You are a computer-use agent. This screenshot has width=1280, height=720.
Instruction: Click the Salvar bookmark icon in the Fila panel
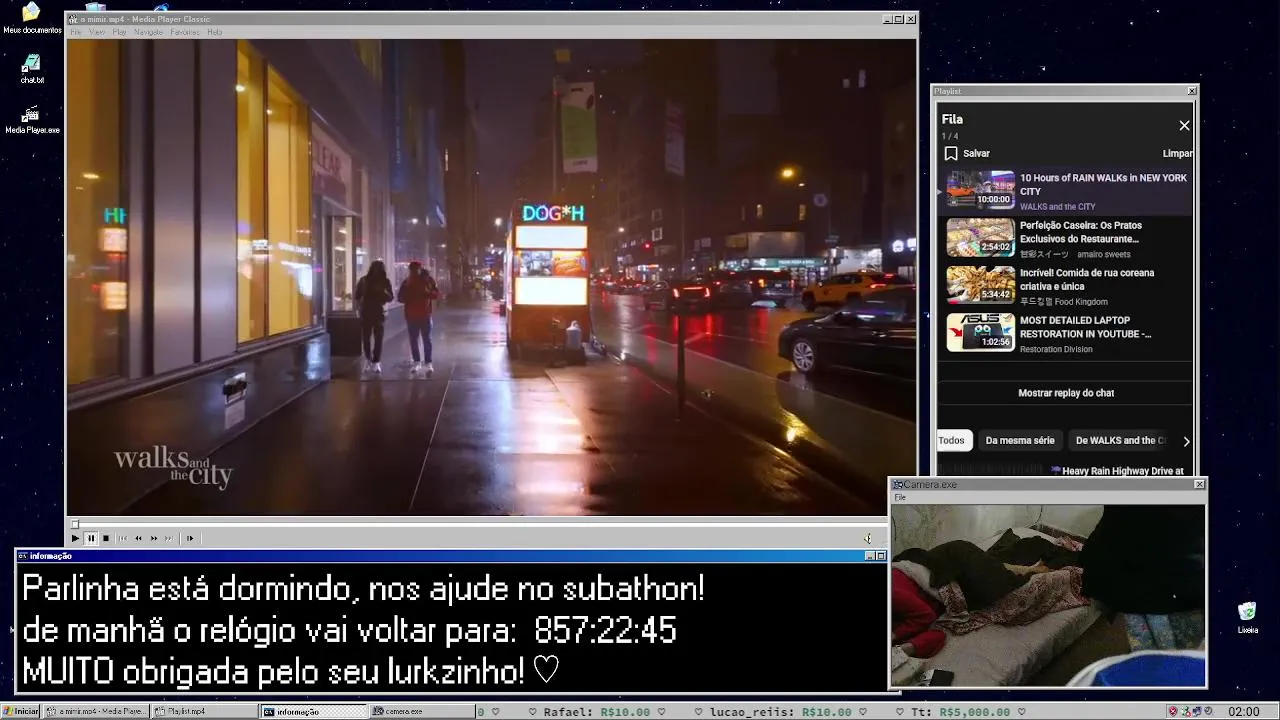(951, 154)
